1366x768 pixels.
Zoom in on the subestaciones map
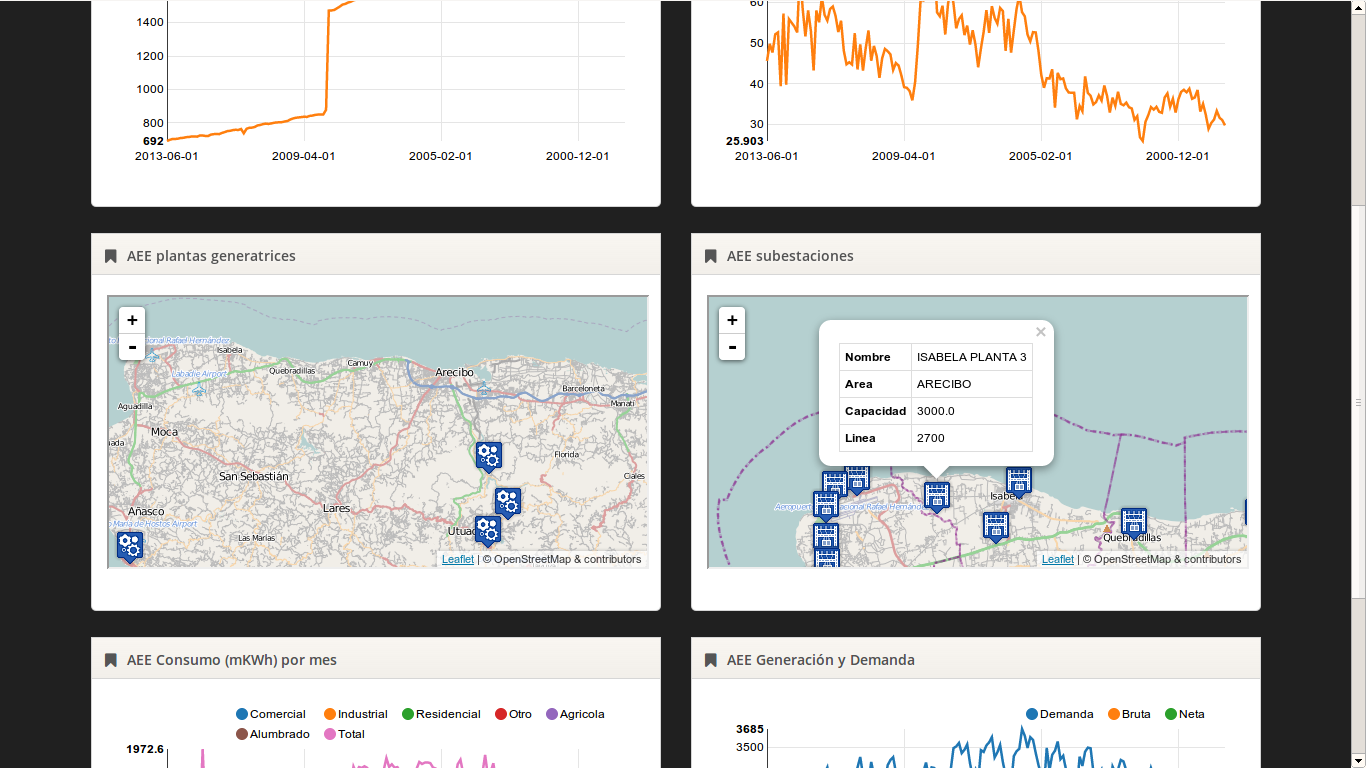(x=732, y=320)
